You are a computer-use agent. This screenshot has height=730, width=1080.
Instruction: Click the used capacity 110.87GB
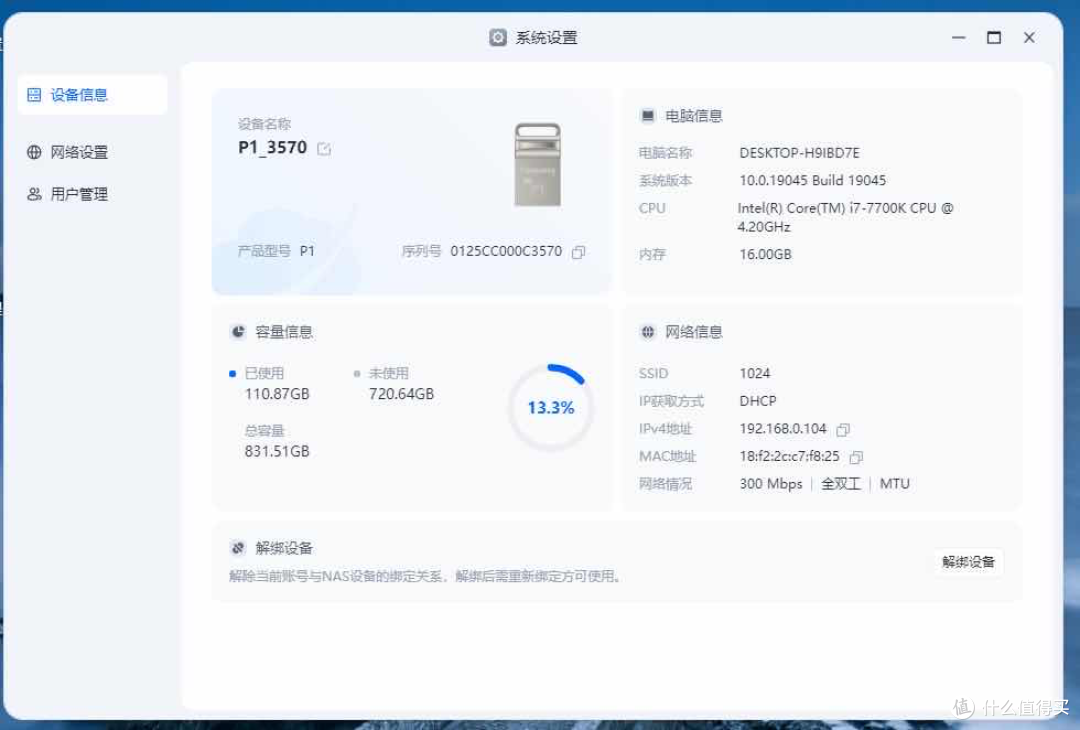(277, 394)
